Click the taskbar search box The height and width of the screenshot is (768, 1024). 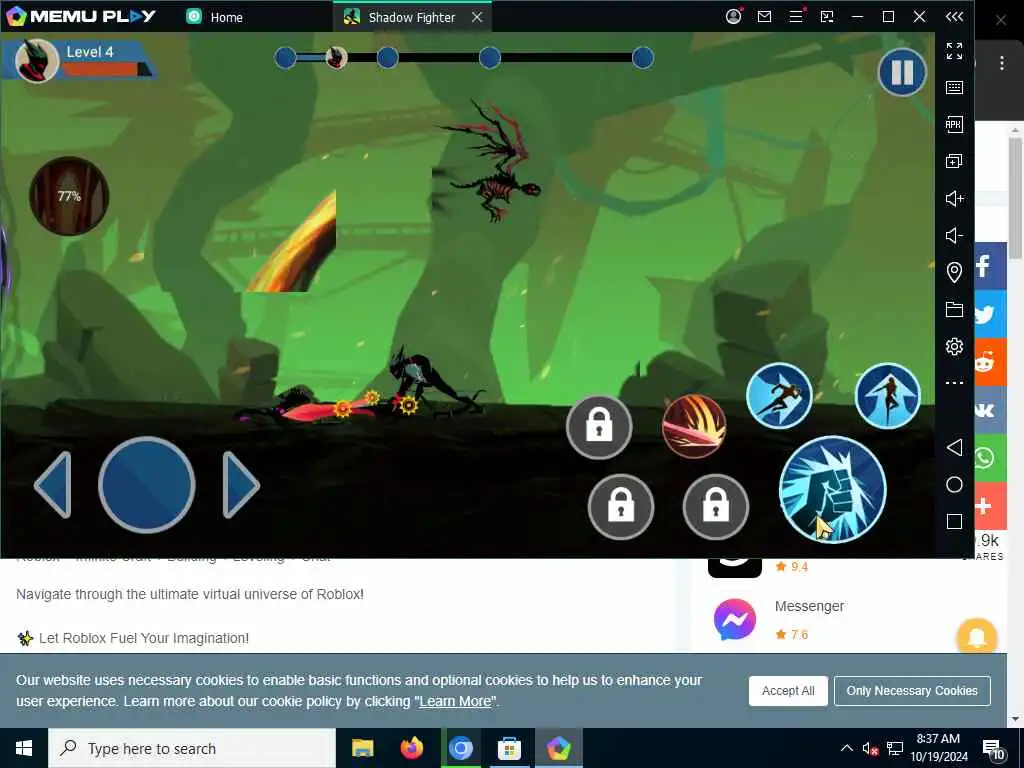coord(192,748)
